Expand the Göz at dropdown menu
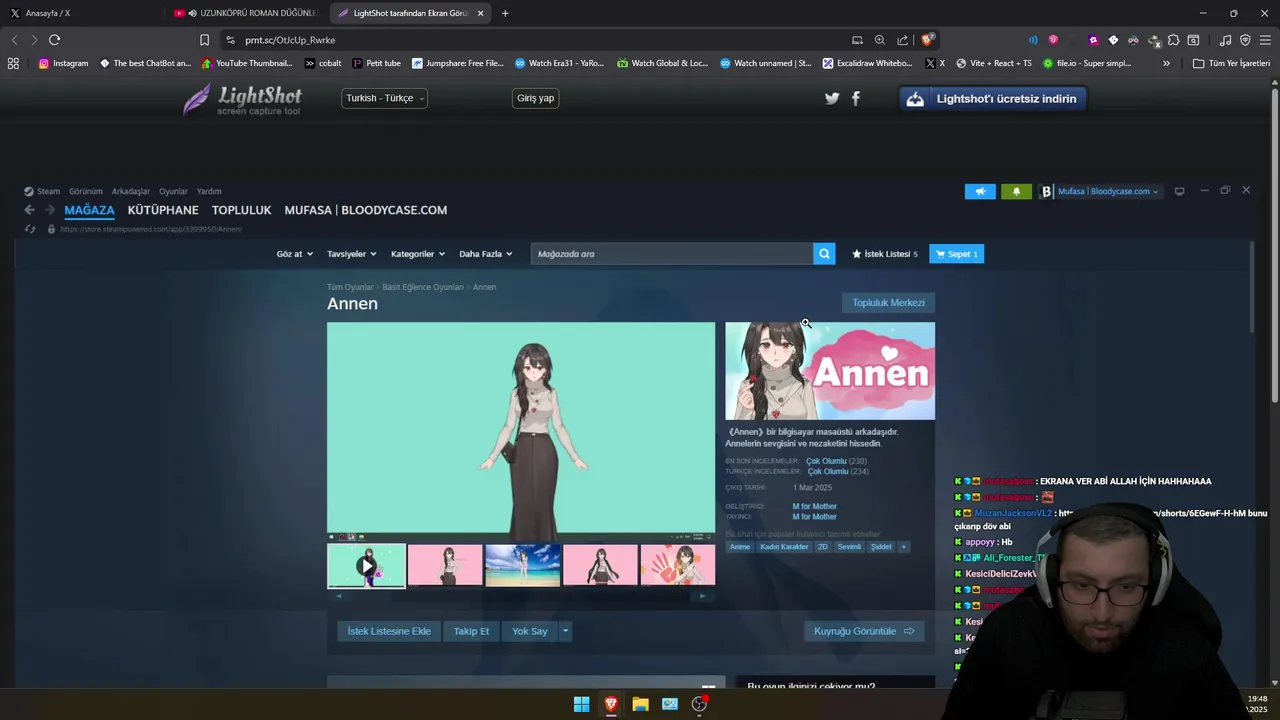This screenshot has height=720, width=1280. (294, 254)
